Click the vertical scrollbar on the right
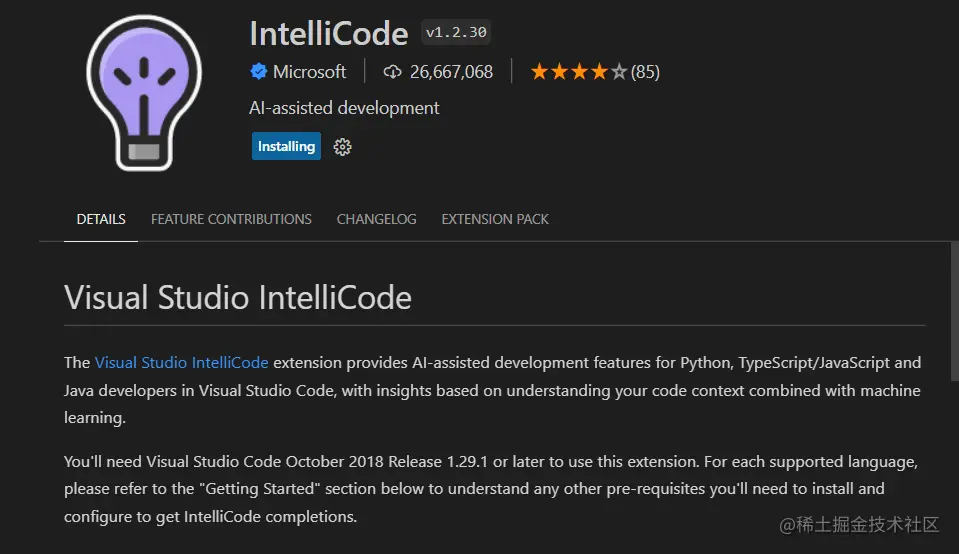 (x=955, y=311)
